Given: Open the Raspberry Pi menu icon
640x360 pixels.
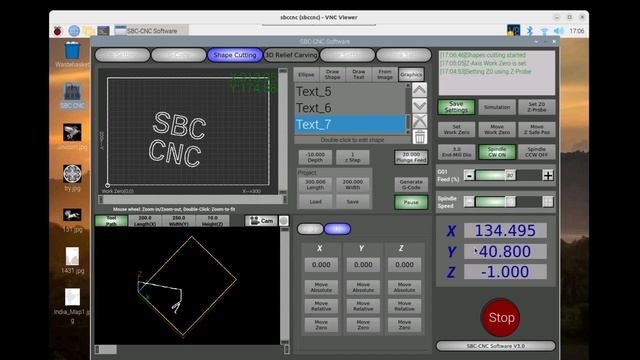Looking at the screenshot, I should [58, 31].
